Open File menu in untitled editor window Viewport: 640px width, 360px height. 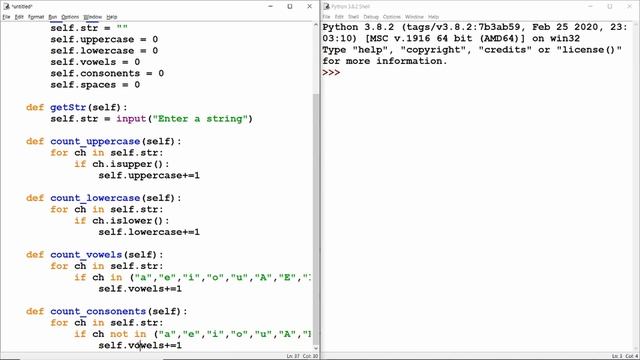click(x=6, y=17)
